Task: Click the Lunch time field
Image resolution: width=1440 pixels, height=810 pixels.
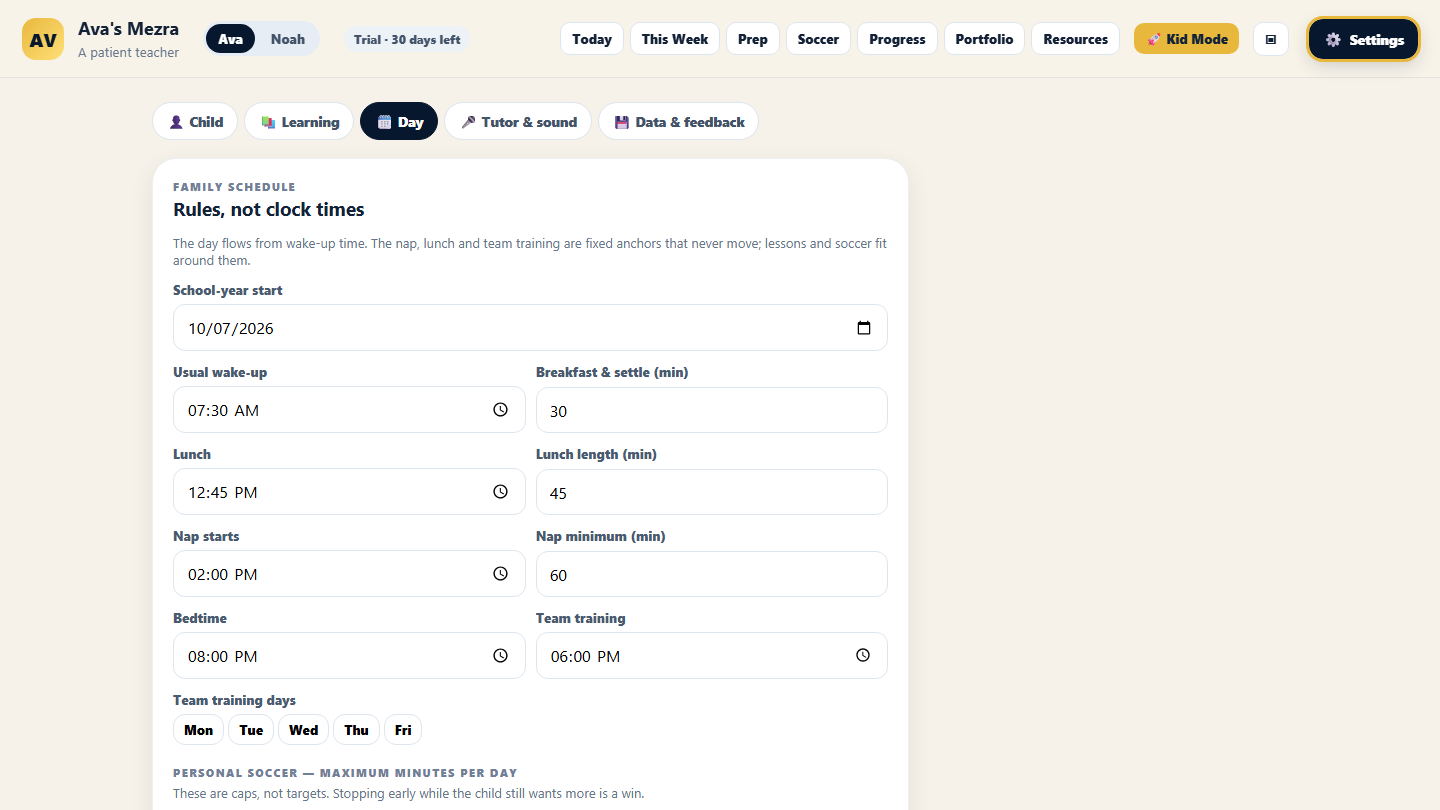Action: (349, 492)
